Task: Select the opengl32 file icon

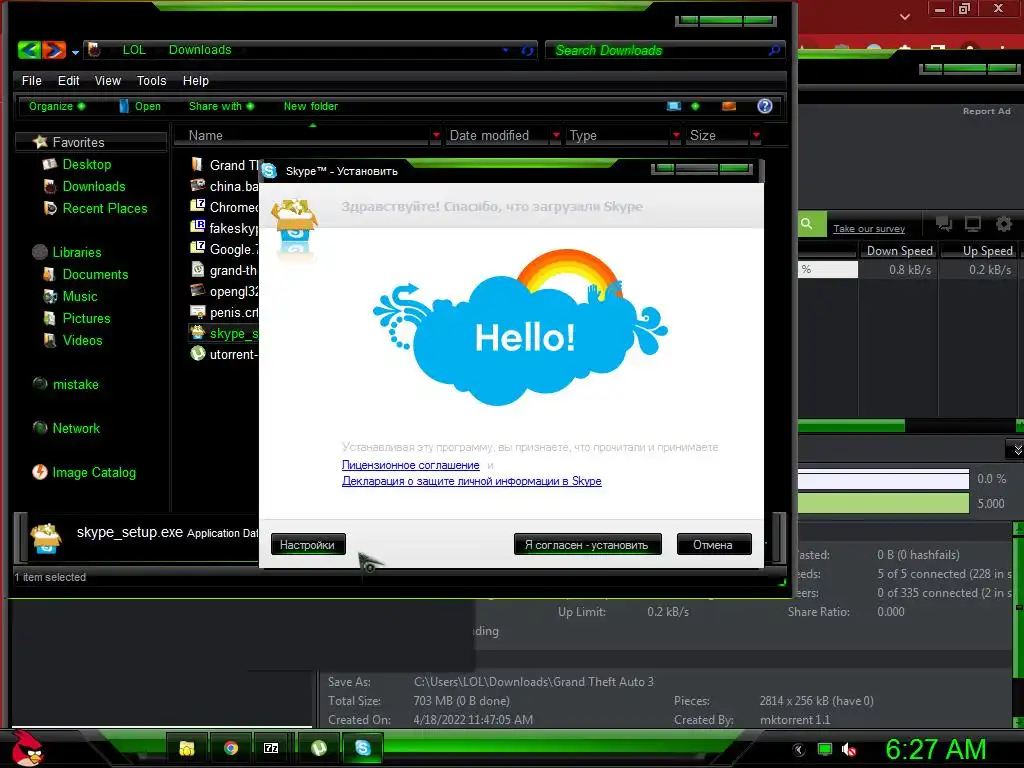Action: click(x=197, y=291)
